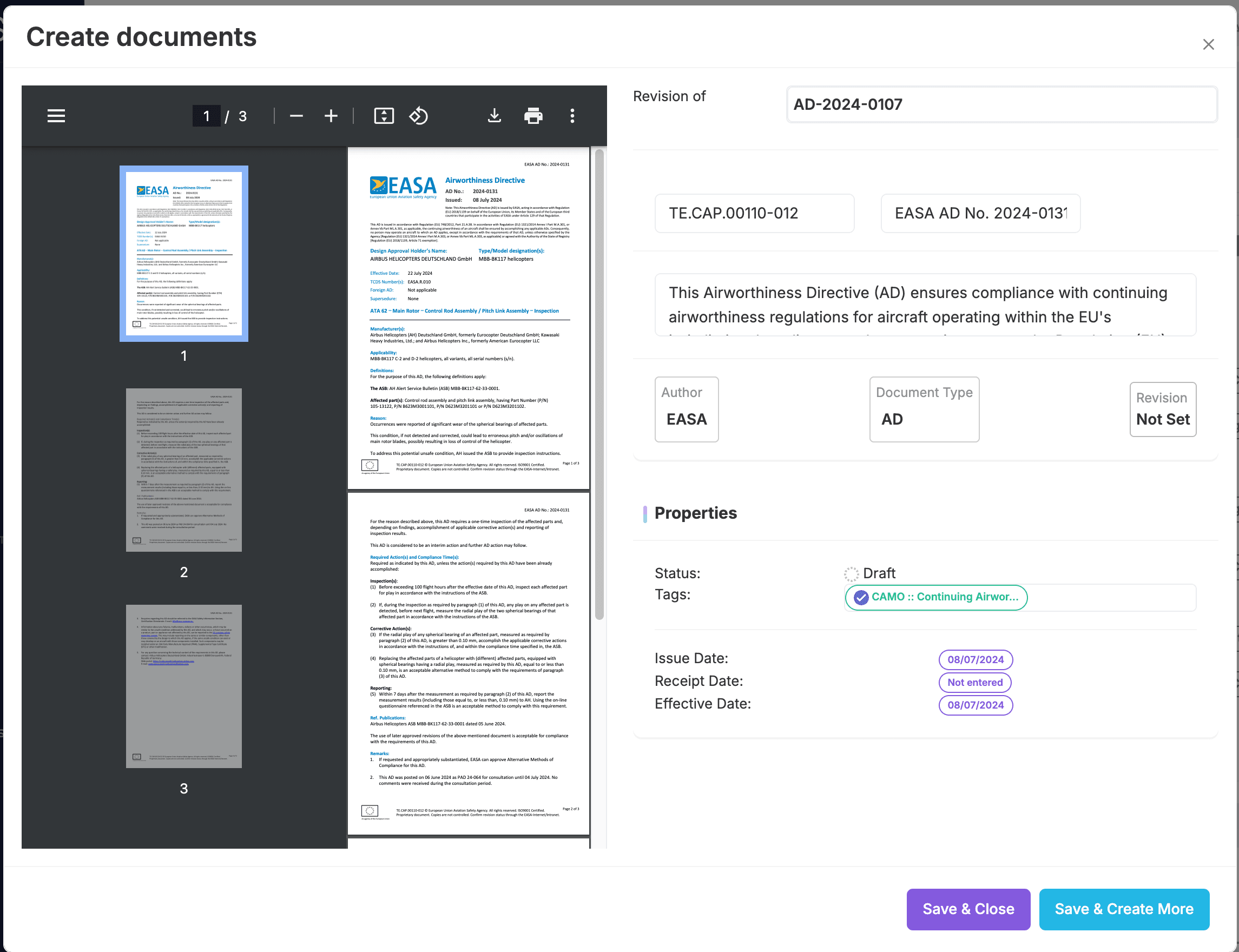1239x952 pixels.
Task: Open the Effective Date picker
Action: click(975, 705)
